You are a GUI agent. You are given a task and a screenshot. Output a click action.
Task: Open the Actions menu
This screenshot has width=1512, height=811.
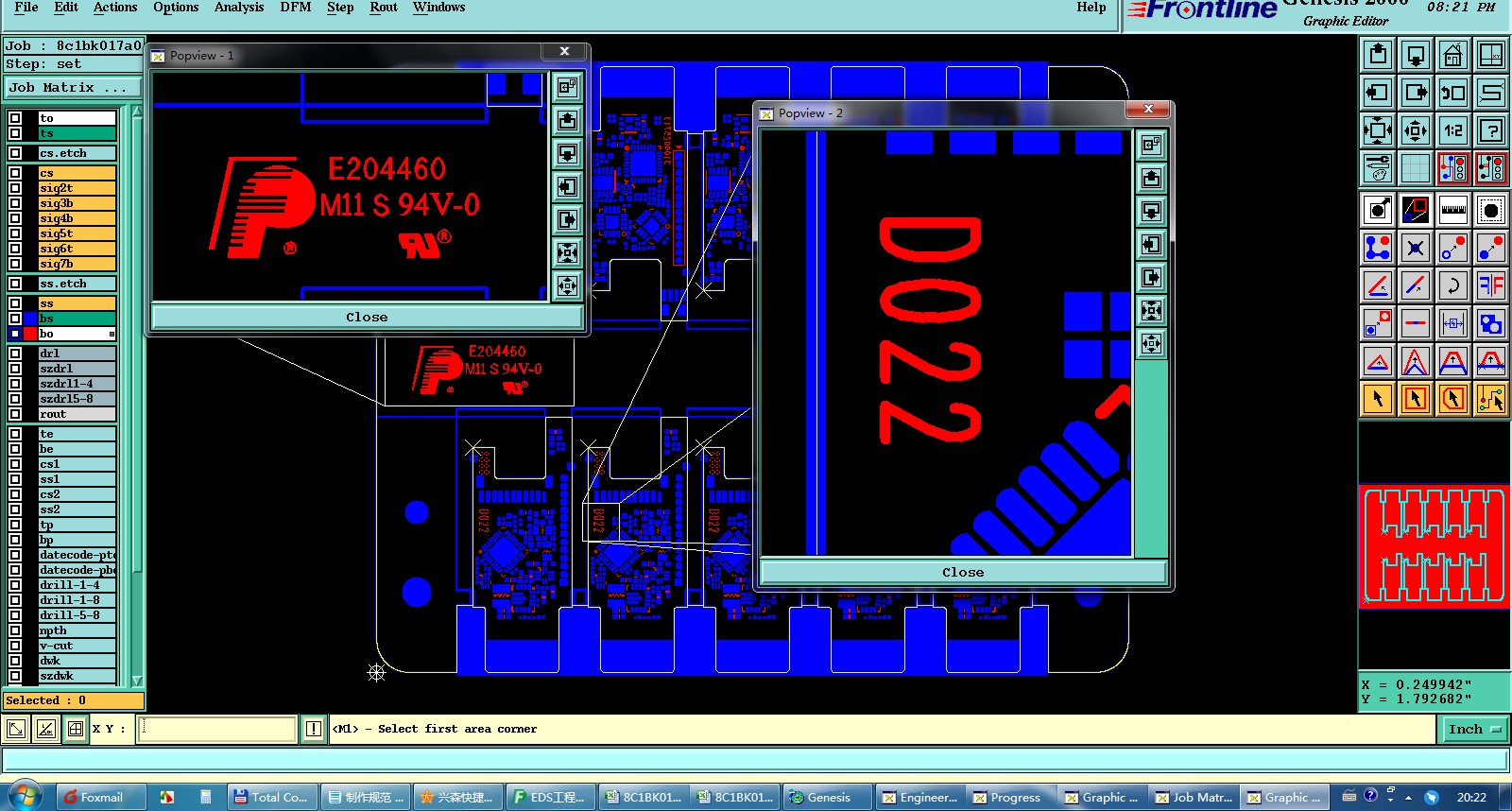[x=115, y=8]
